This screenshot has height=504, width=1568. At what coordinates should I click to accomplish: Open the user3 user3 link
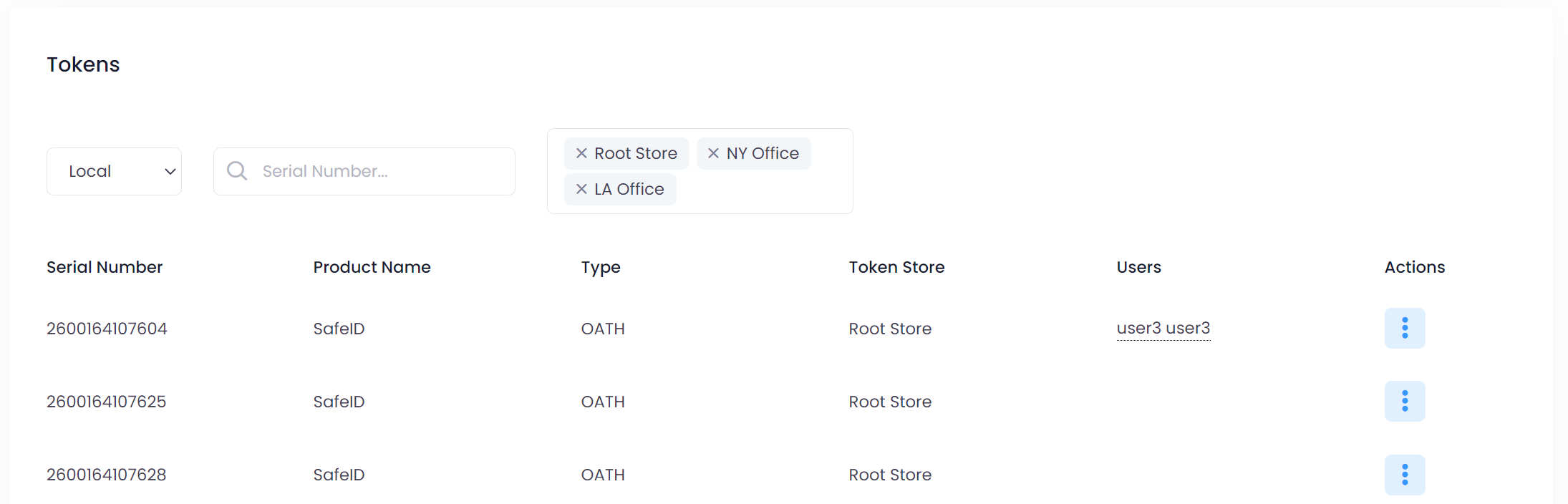[1163, 328]
